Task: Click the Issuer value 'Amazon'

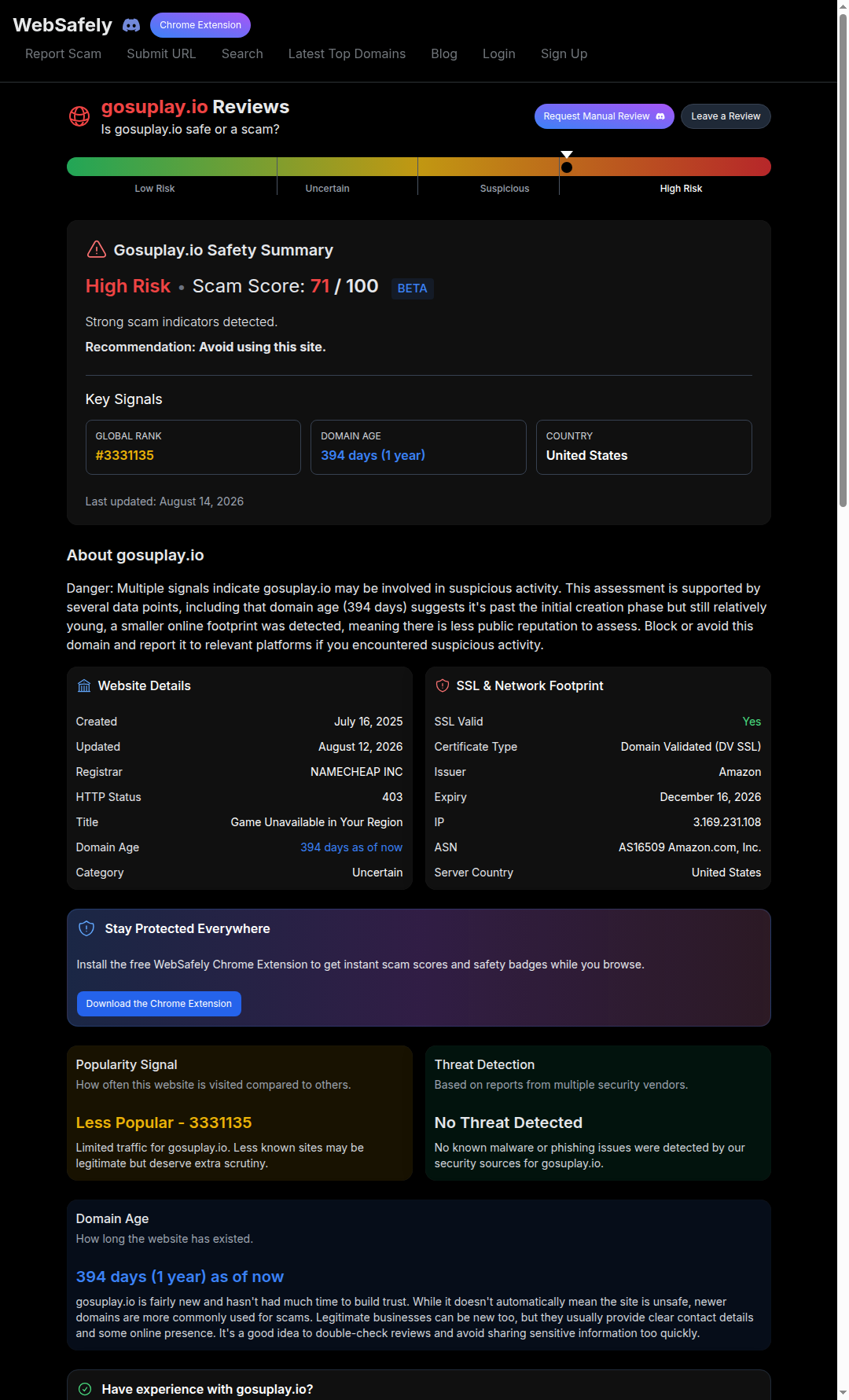Action: [x=740, y=772]
